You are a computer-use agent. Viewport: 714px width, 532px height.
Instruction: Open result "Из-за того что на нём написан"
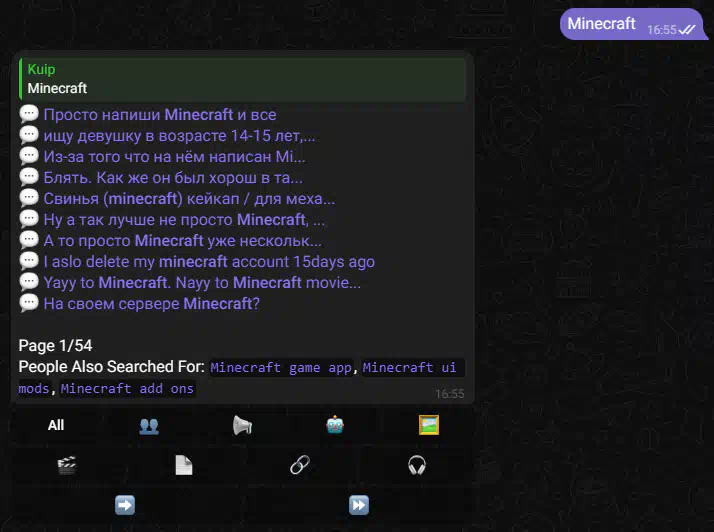click(x=174, y=157)
